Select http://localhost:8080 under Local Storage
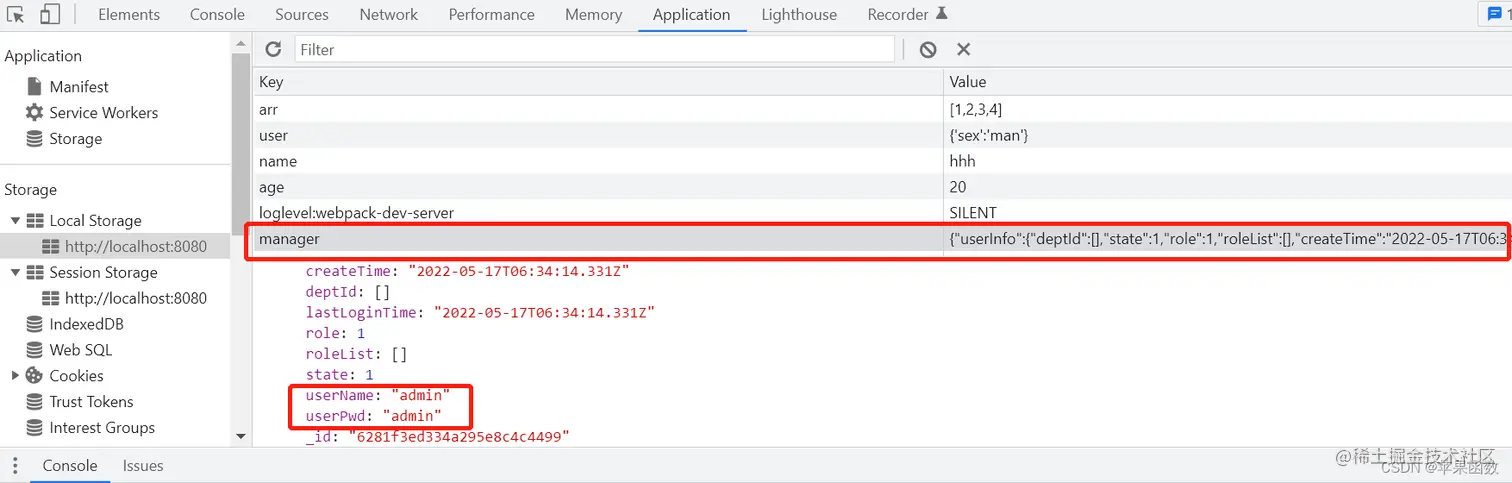This screenshot has height=483, width=1512. pyautogui.click(x=136, y=246)
